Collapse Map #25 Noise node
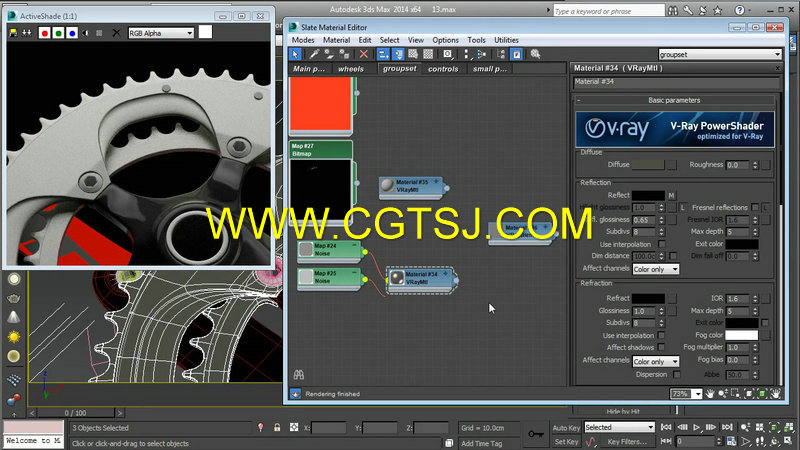 [x=354, y=273]
